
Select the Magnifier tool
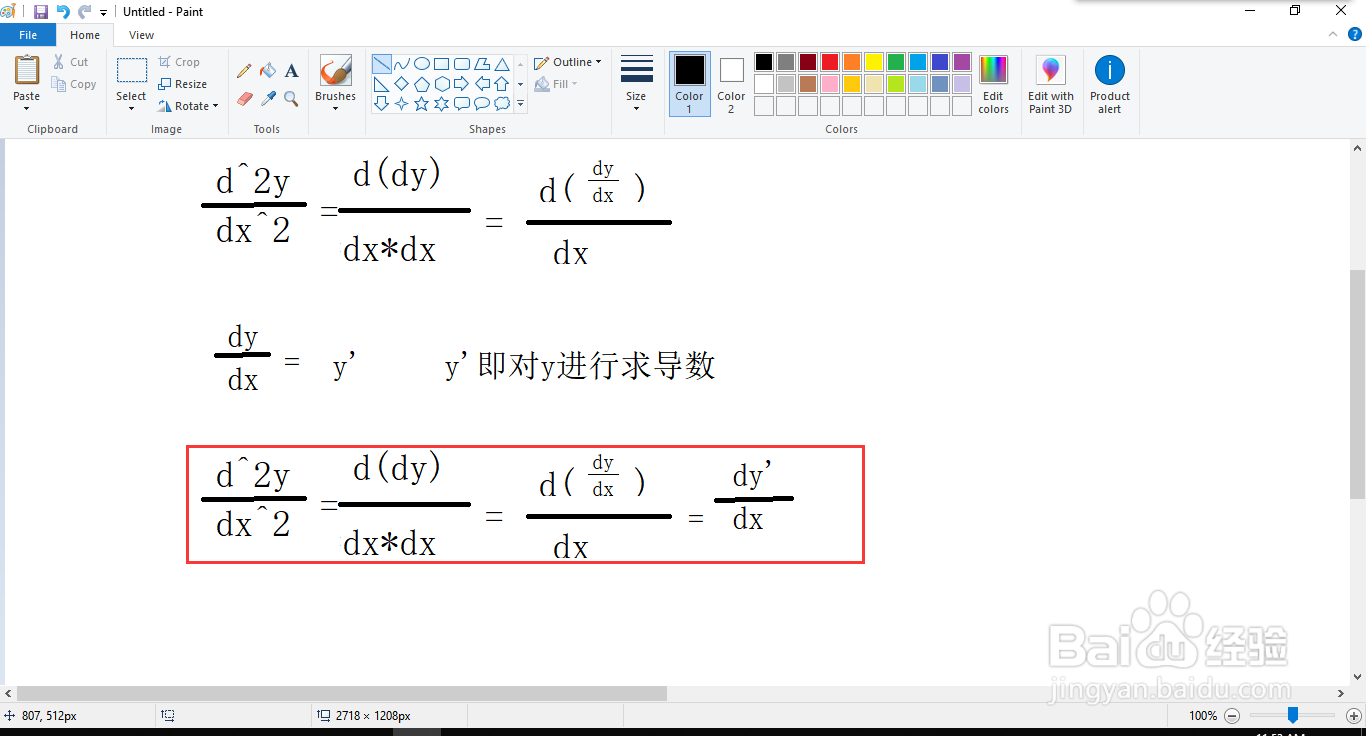point(292,98)
